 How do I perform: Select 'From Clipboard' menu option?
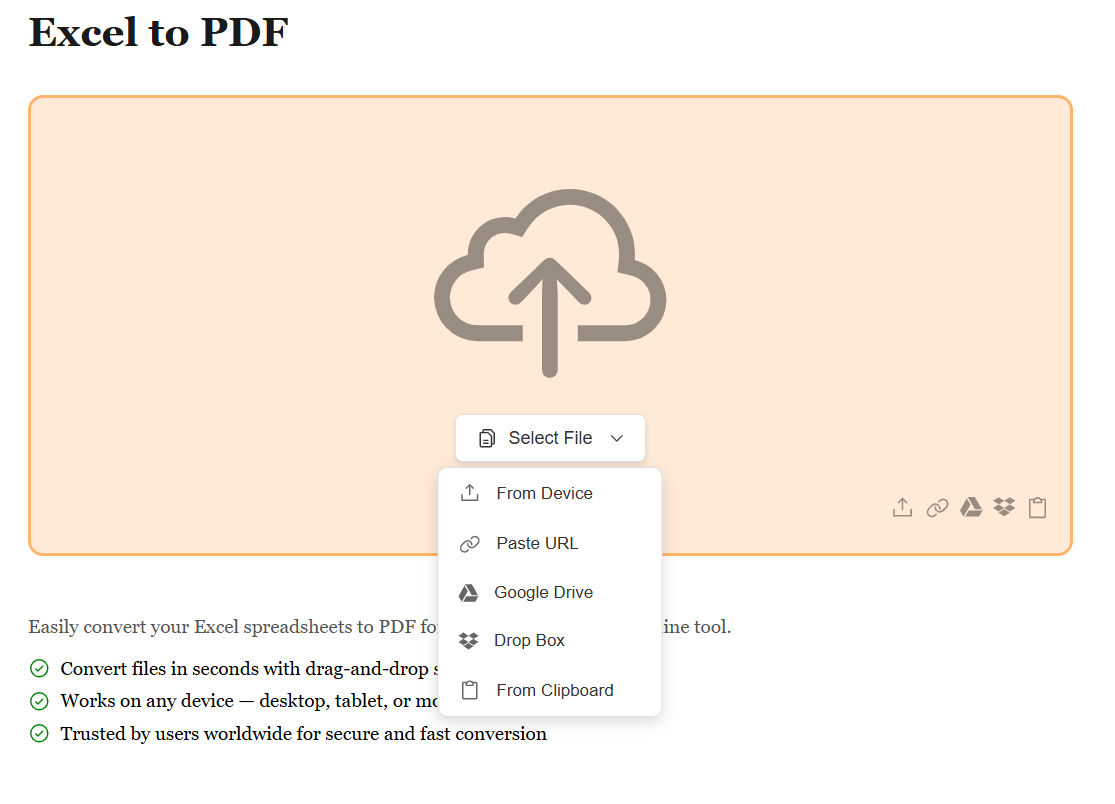click(554, 690)
